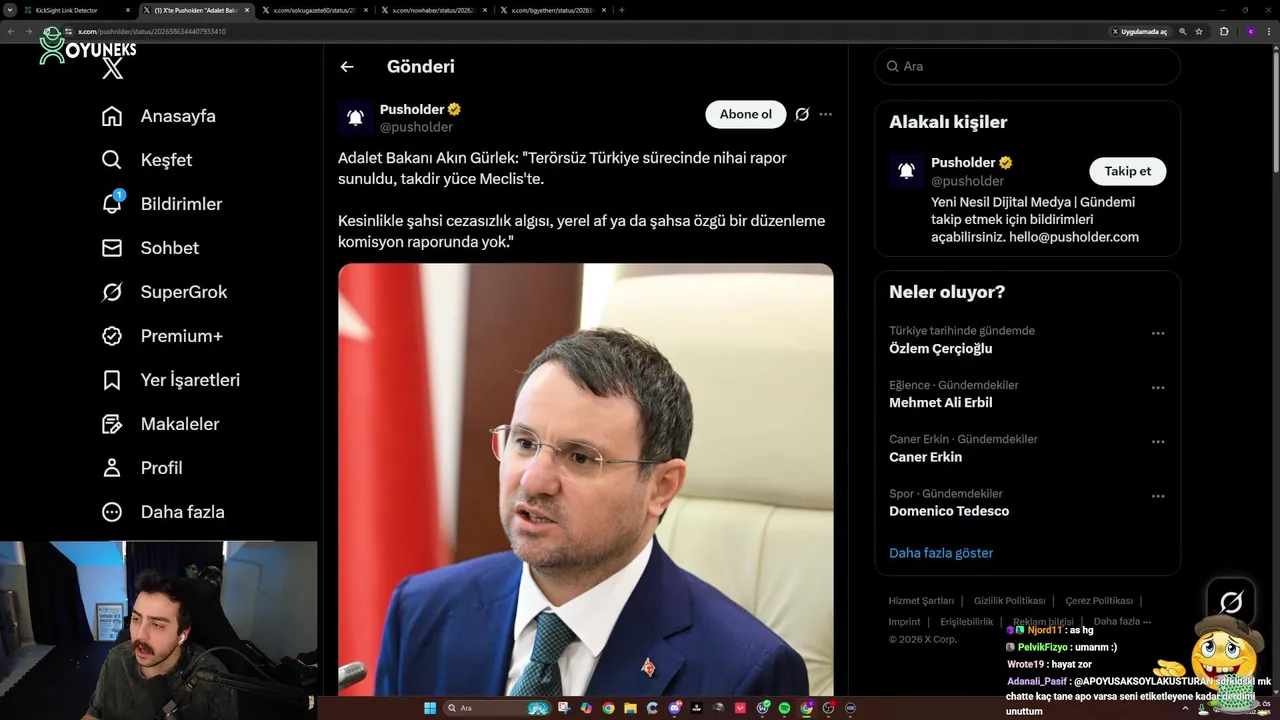Switch to bgyetherr status tab
Viewport: 1280px width, 720px height.
pyautogui.click(x=553, y=10)
